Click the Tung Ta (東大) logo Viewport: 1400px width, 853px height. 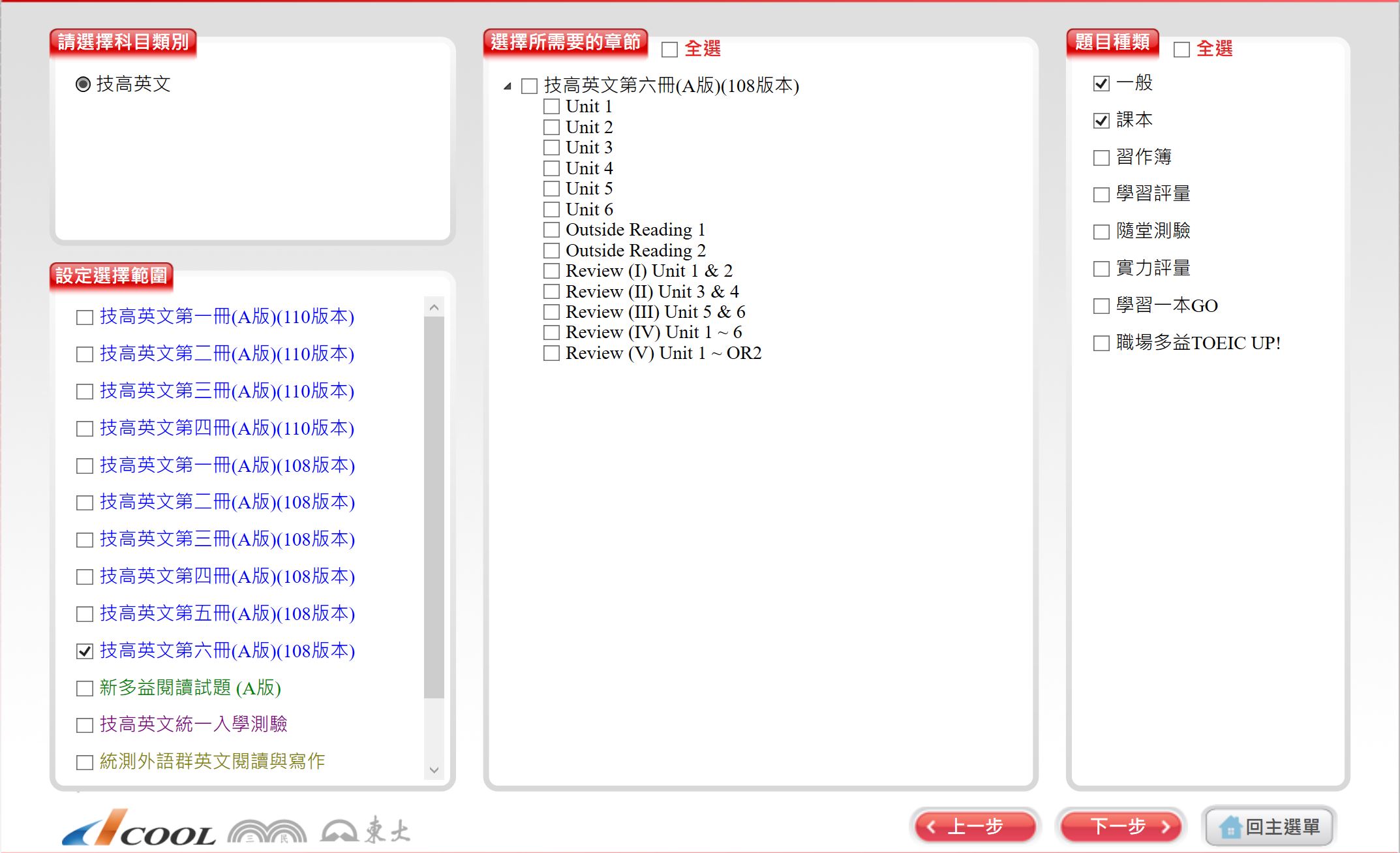click(x=365, y=830)
